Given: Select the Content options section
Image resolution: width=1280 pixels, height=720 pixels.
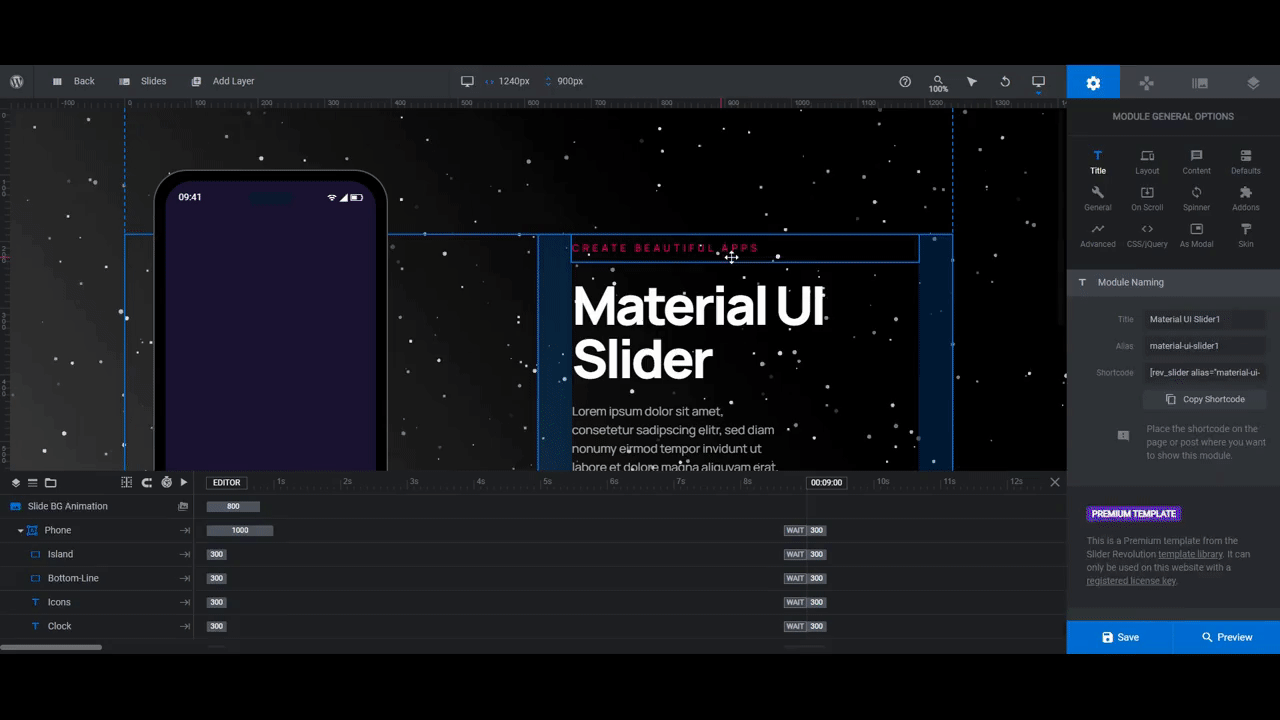Looking at the screenshot, I should click(1197, 162).
